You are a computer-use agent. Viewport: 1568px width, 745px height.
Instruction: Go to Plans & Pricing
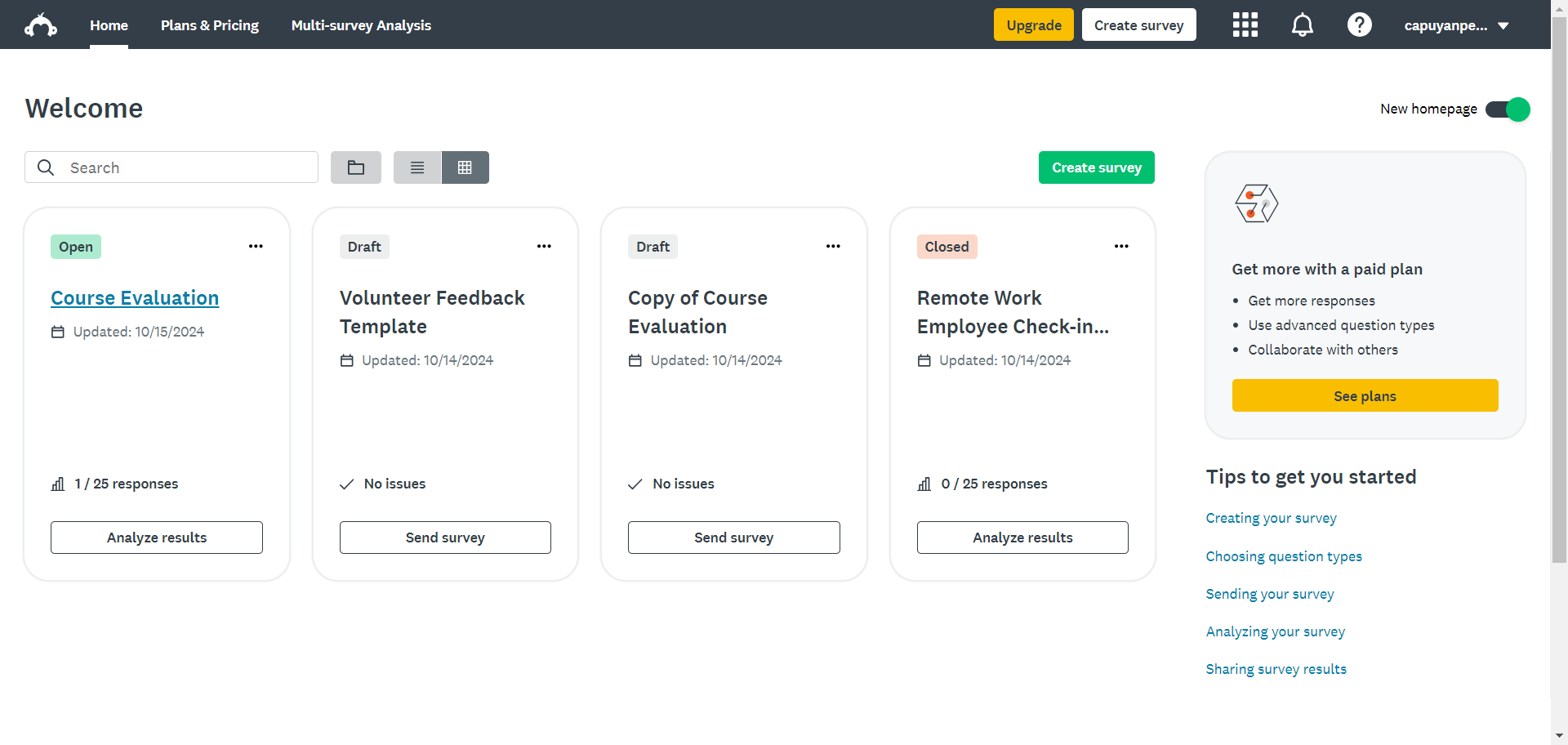pyautogui.click(x=210, y=25)
